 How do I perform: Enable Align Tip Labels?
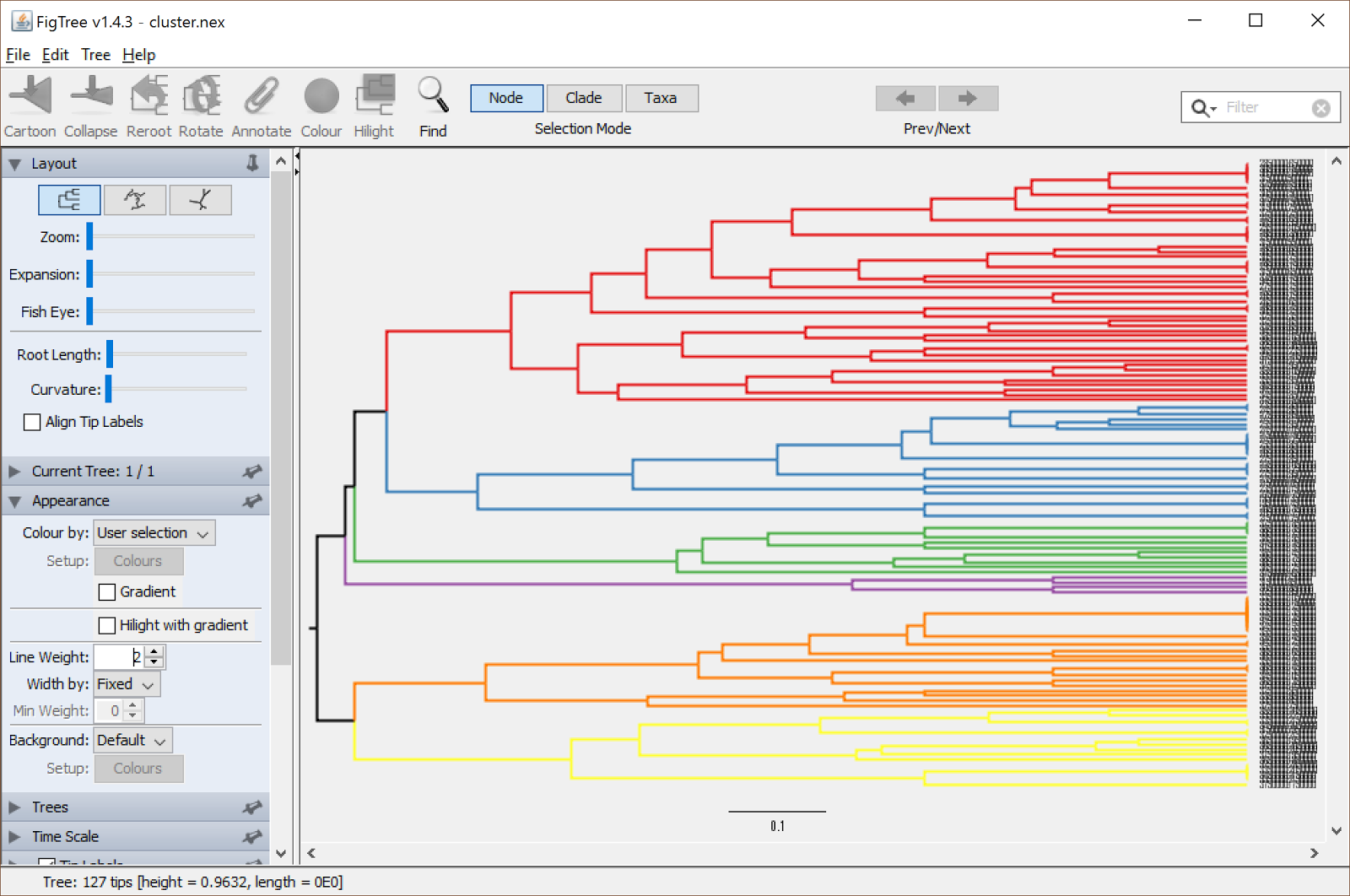pos(32,422)
